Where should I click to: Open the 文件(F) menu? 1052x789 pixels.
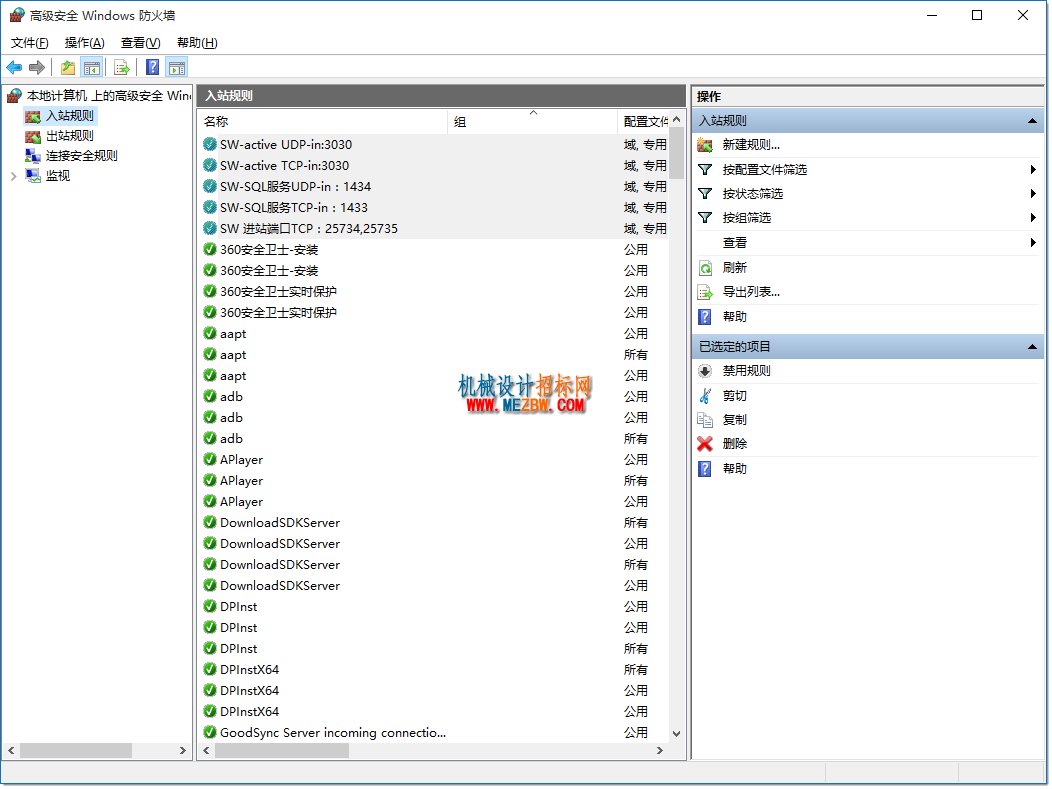point(30,43)
